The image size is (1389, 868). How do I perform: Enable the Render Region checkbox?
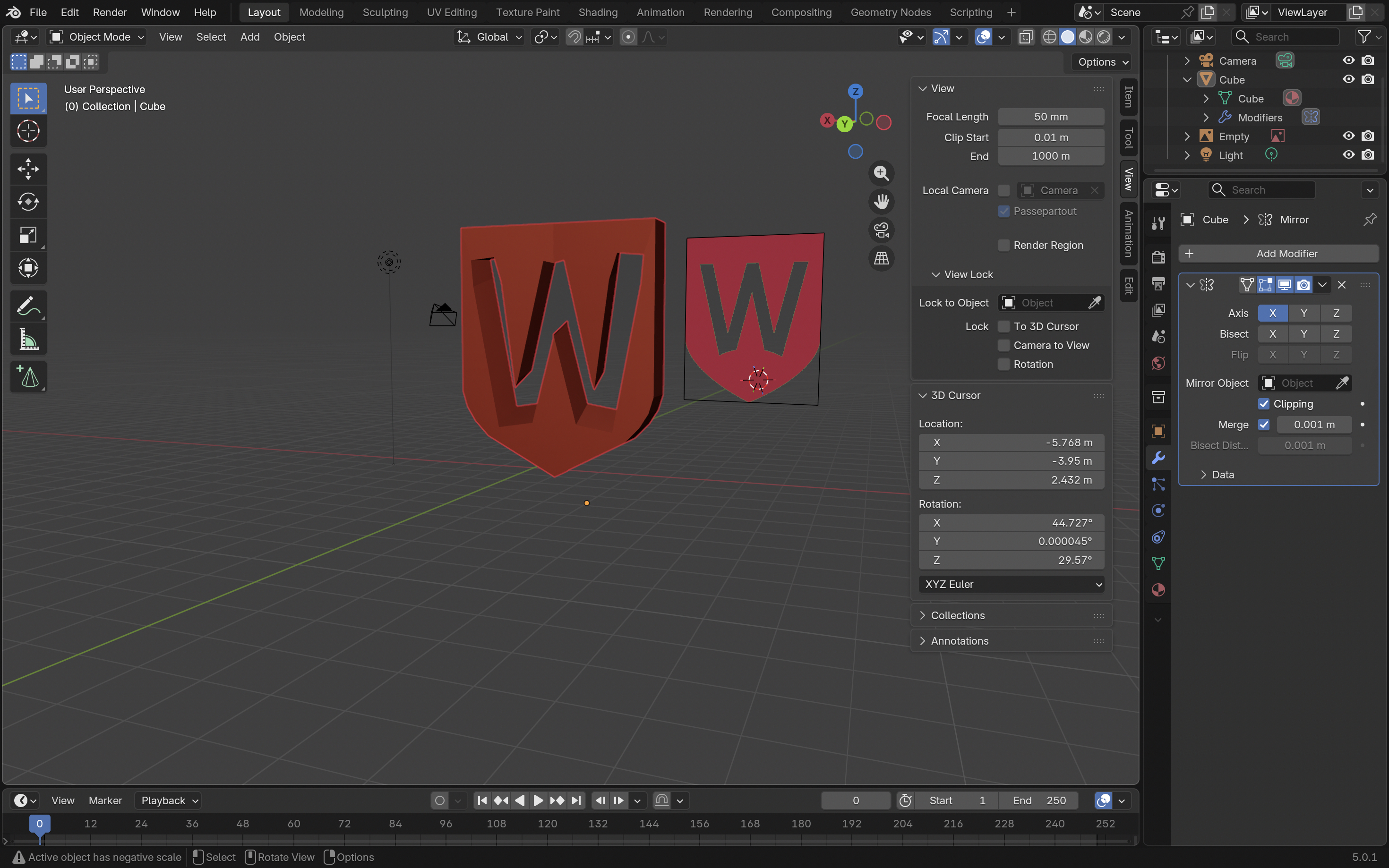coord(1003,245)
